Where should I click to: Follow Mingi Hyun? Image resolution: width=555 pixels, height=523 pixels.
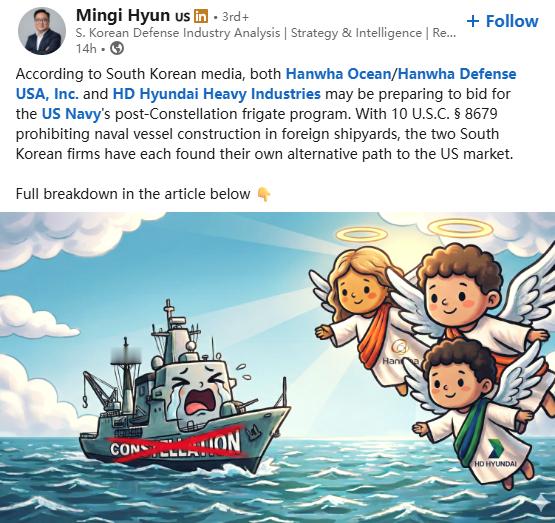point(503,21)
